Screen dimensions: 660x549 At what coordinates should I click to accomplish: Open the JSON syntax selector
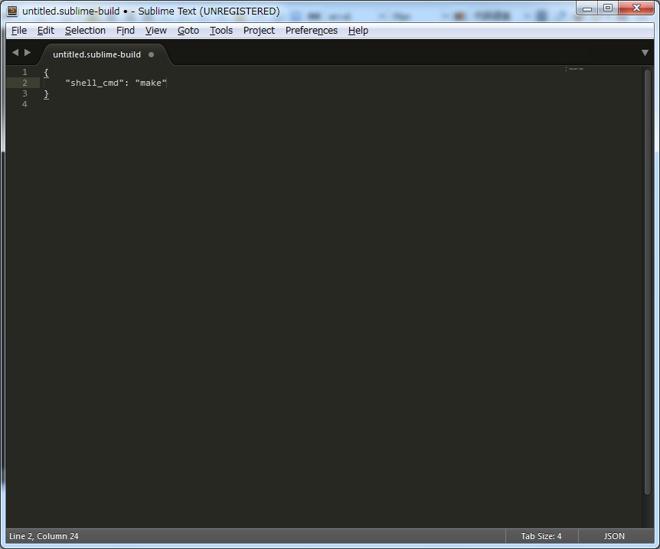(614, 536)
